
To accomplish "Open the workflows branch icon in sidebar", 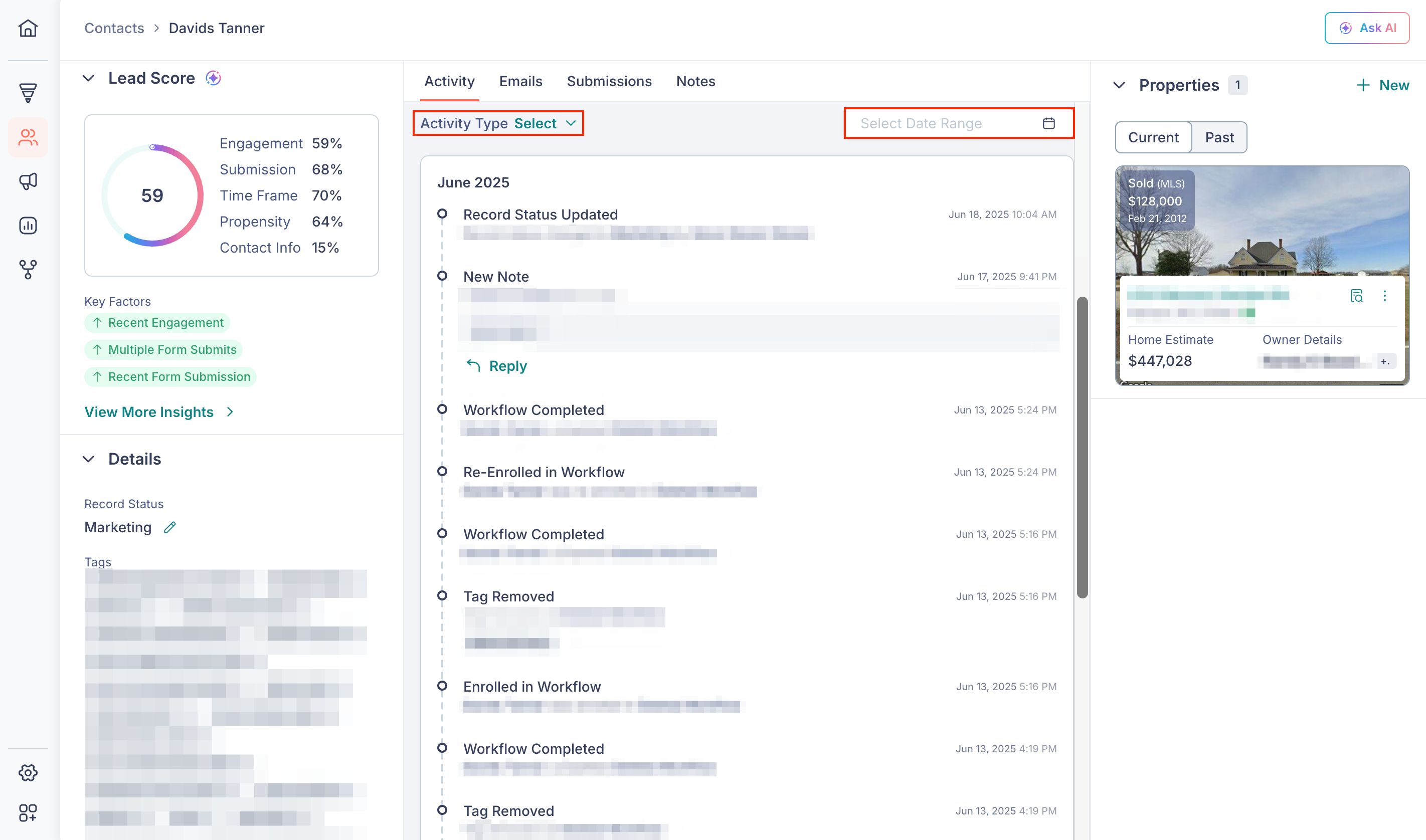I will tap(28, 270).
